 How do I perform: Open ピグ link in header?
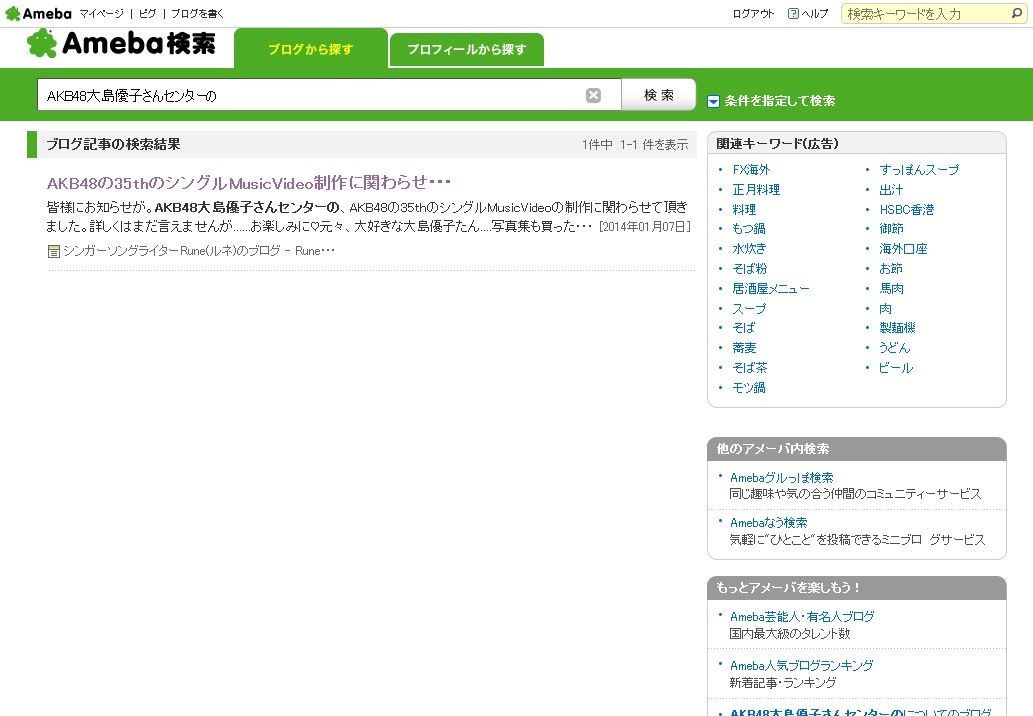(x=148, y=14)
